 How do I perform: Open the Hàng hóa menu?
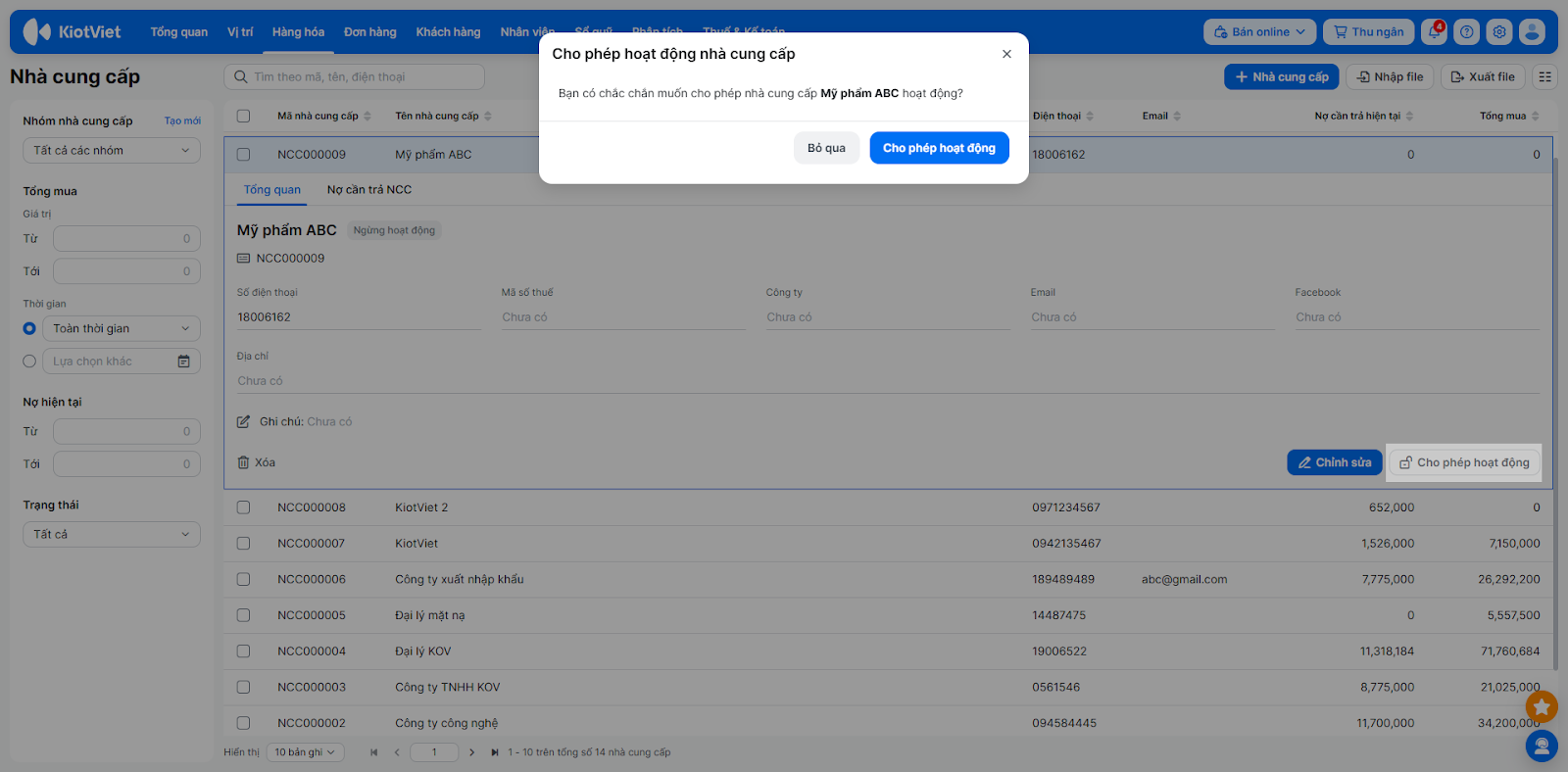[x=298, y=32]
